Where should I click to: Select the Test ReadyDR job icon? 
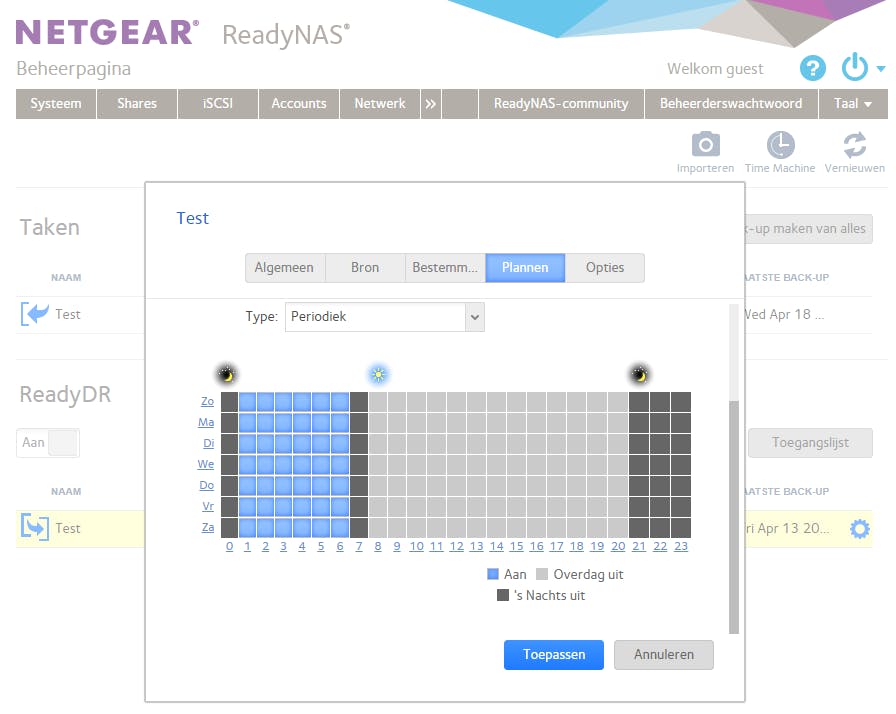[35, 527]
